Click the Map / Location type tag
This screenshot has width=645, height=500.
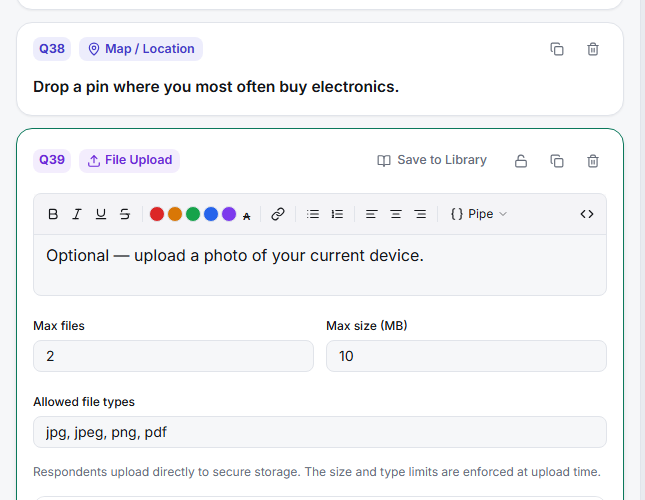141,49
